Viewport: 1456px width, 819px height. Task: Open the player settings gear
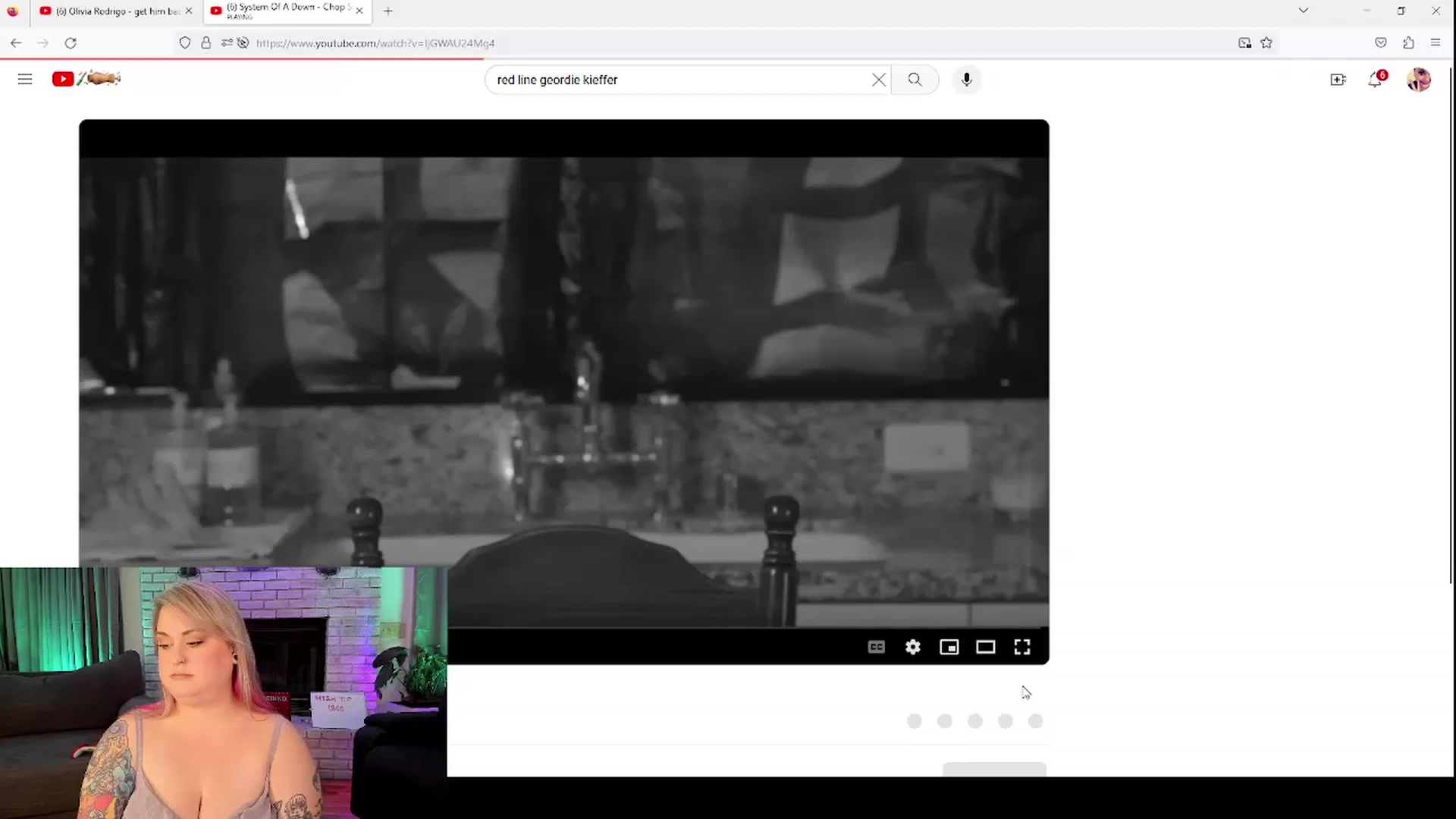pyautogui.click(x=912, y=647)
